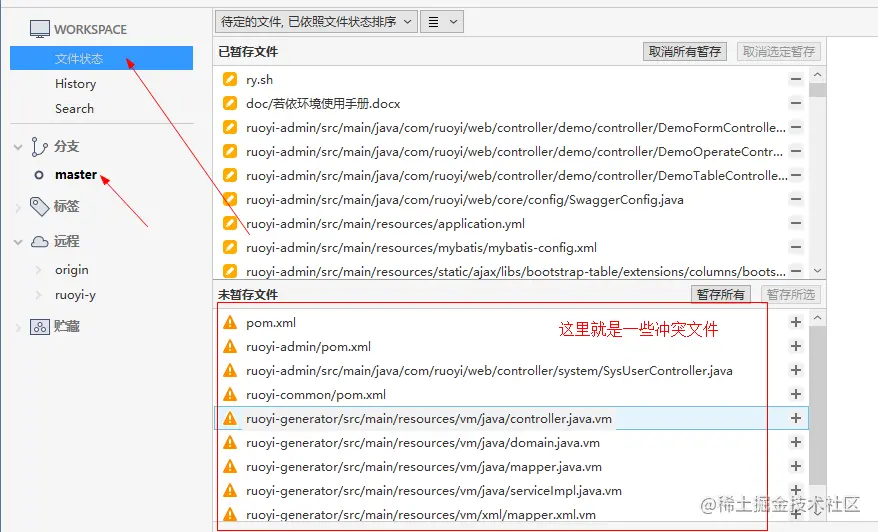The width and height of the screenshot is (878, 532).
Task: Click the warning icon for domain.java.vm
Action: pos(230,442)
